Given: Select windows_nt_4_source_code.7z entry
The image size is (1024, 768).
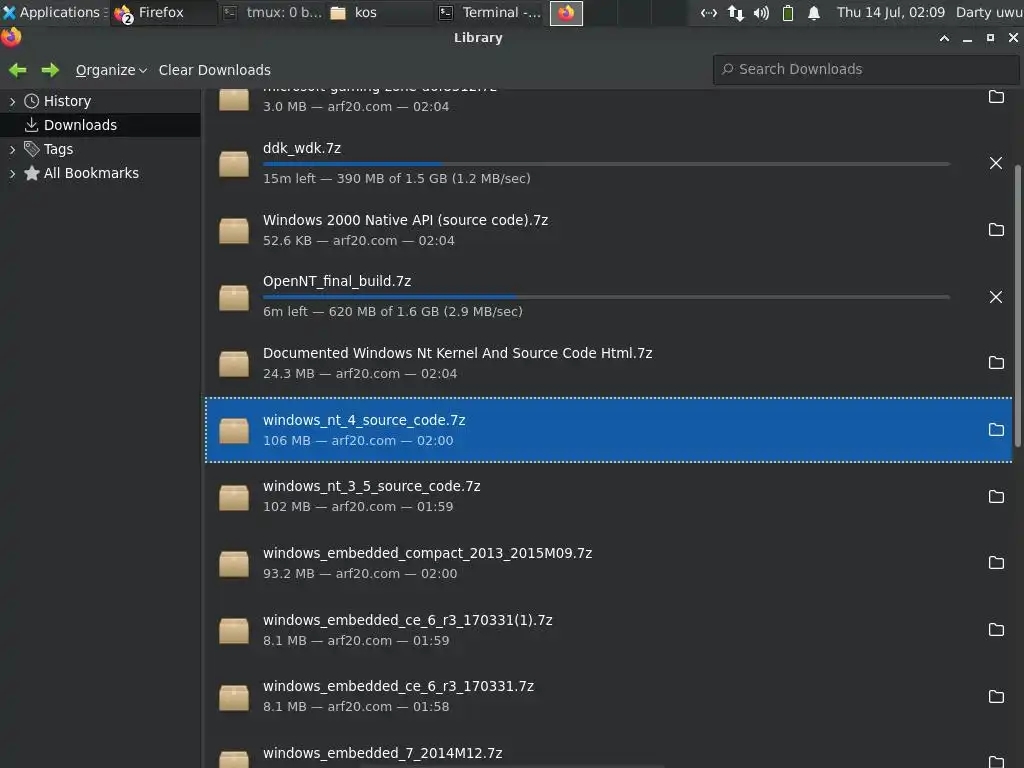Looking at the screenshot, I should [x=609, y=430].
